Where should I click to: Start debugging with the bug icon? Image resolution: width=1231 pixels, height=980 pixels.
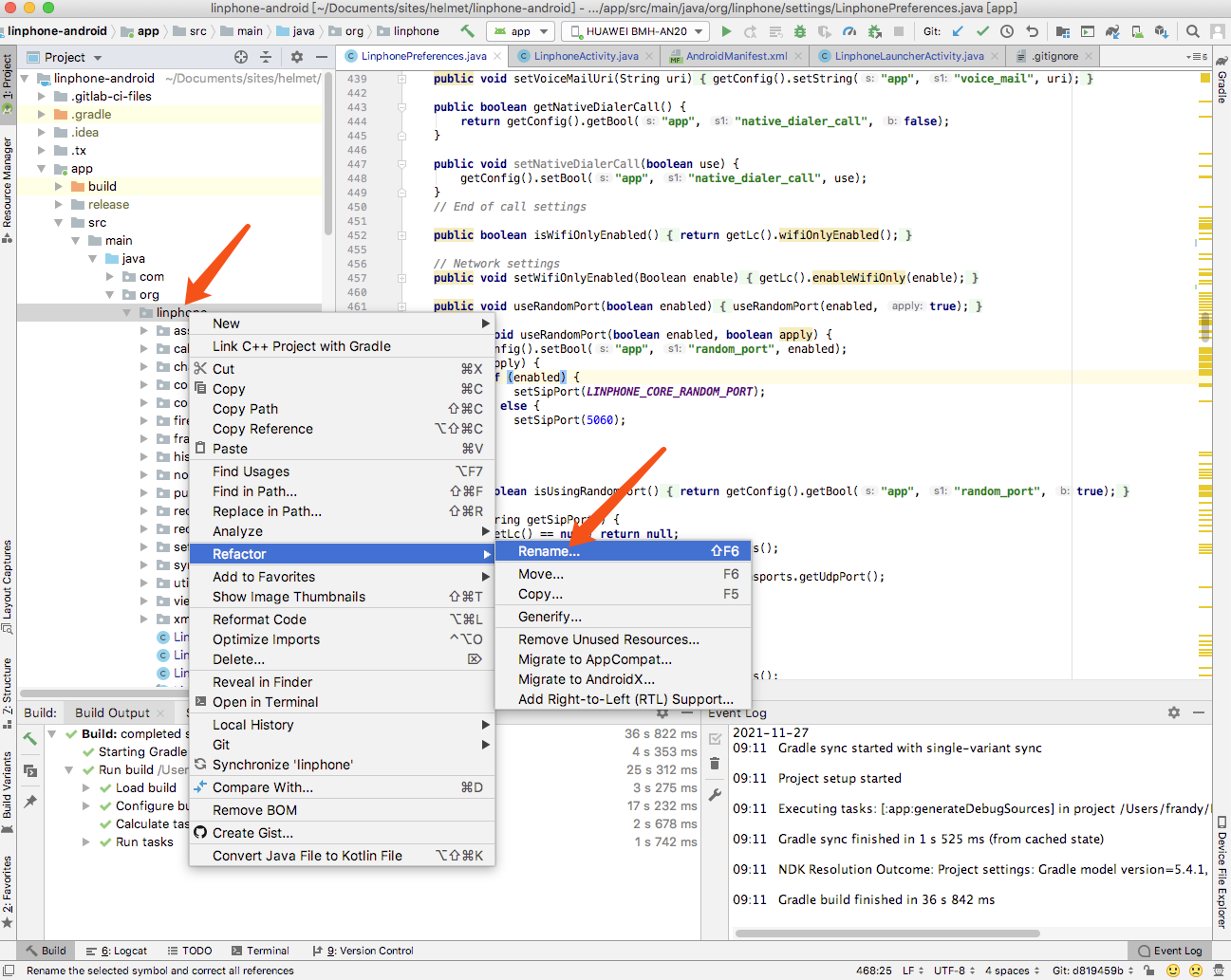(x=800, y=31)
